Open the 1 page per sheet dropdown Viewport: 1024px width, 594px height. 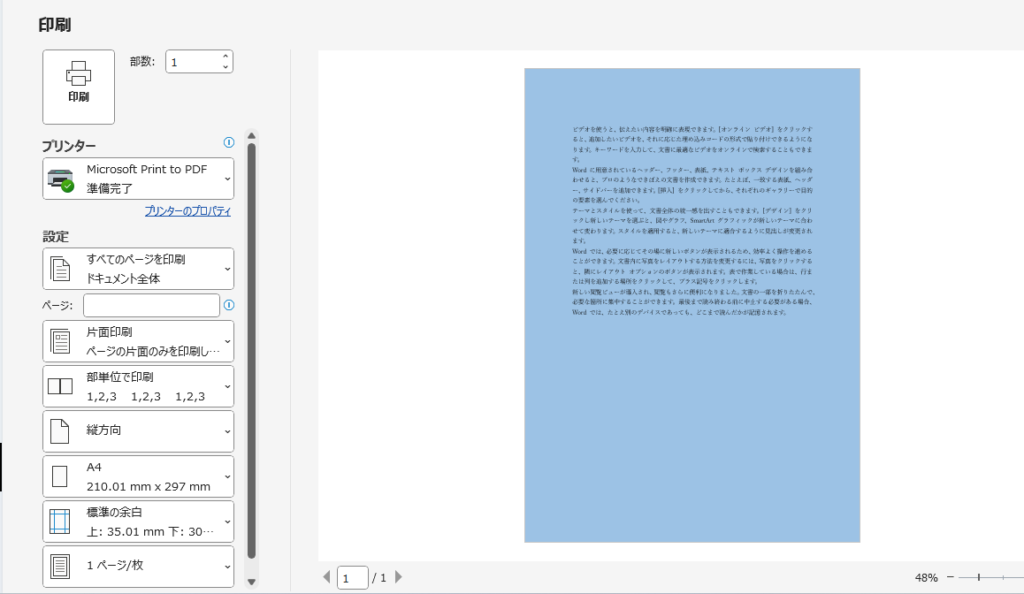(x=138, y=566)
